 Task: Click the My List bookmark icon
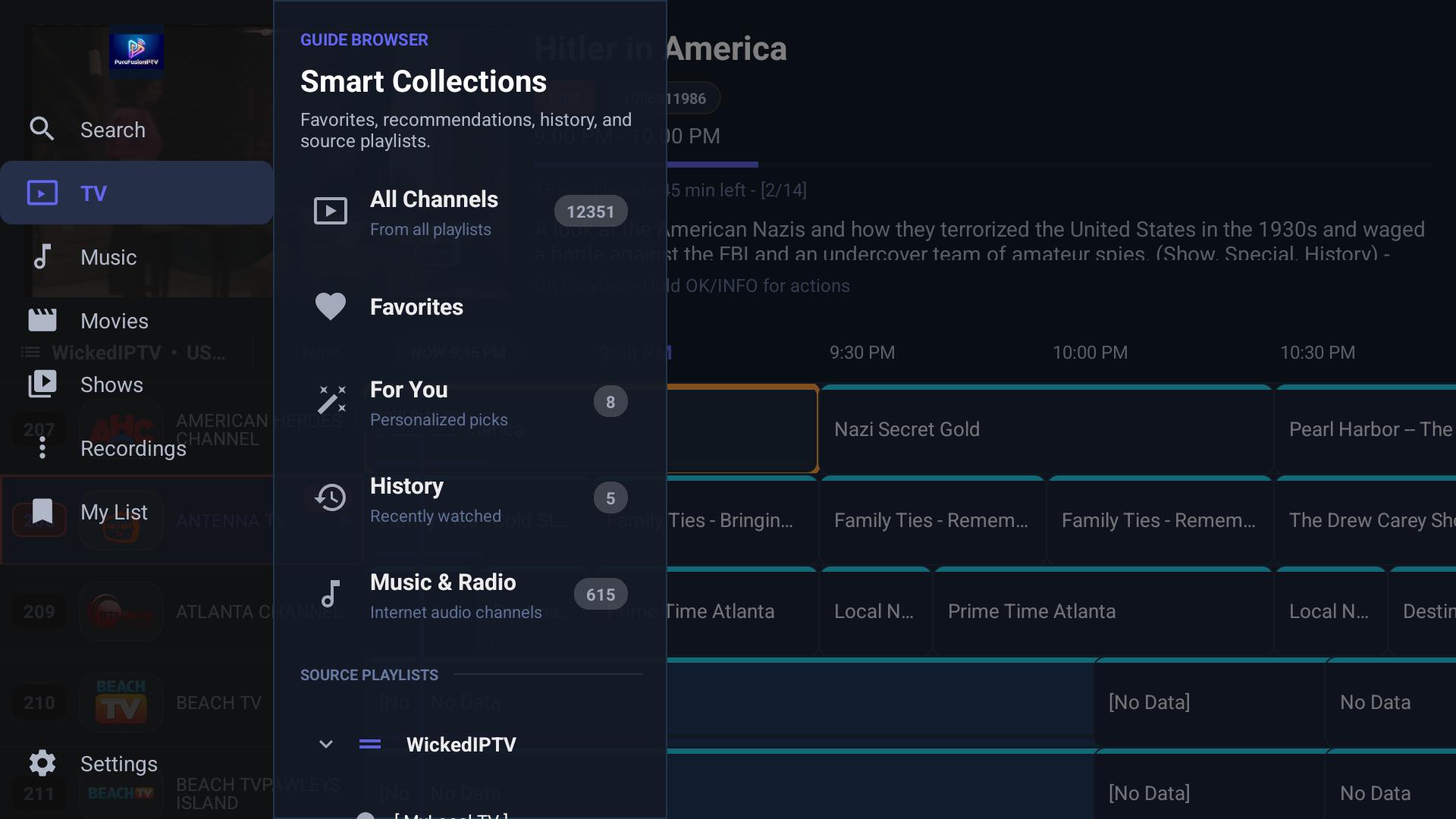click(x=42, y=511)
